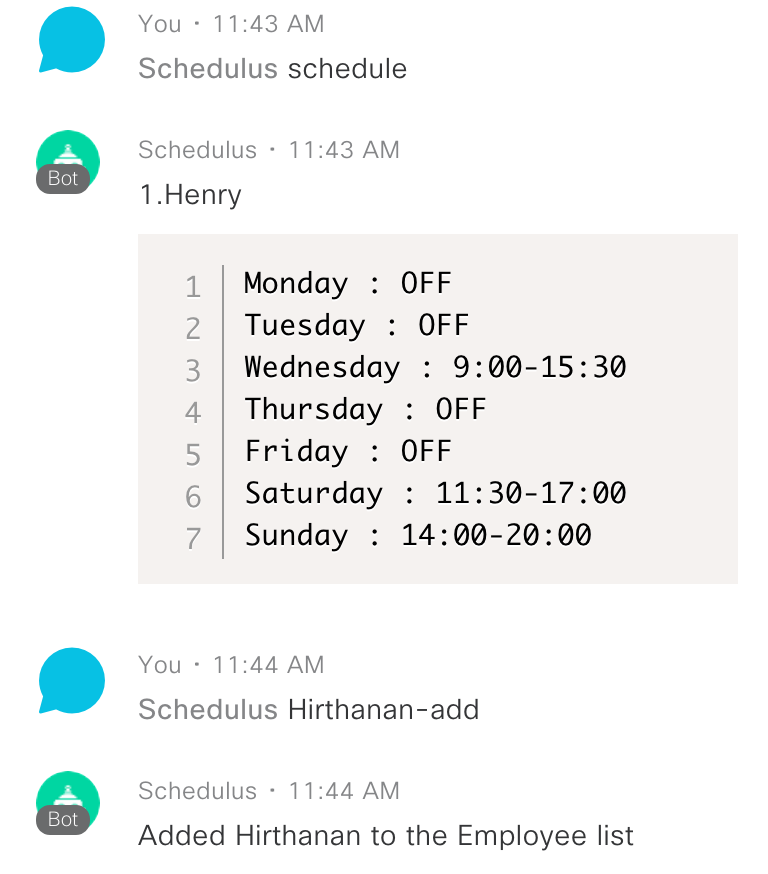Select the '1.Henry' message text
Image resolution: width=768 pixels, height=874 pixels.
click(190, 195)
